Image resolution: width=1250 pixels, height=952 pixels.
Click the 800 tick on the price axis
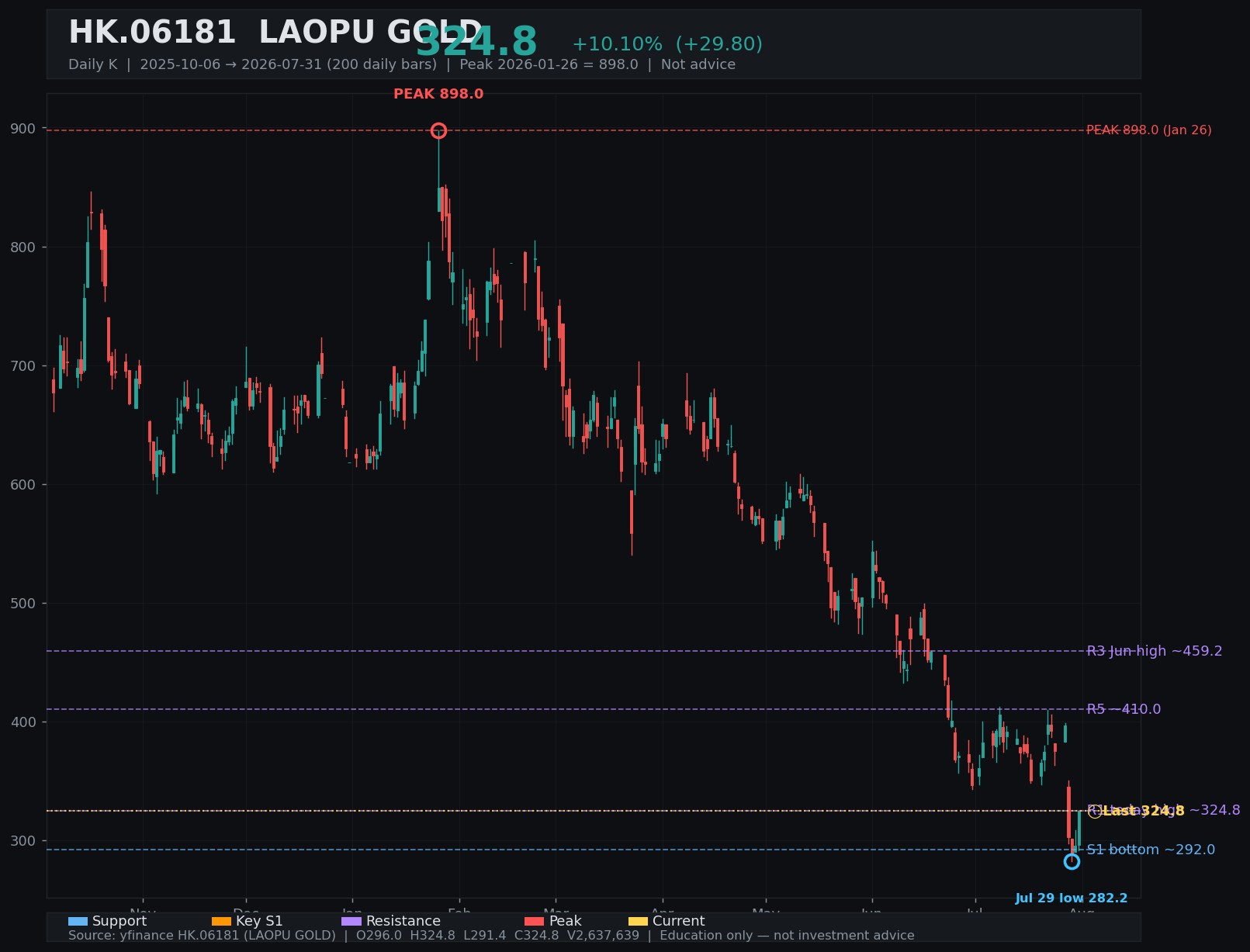point(25,247)
